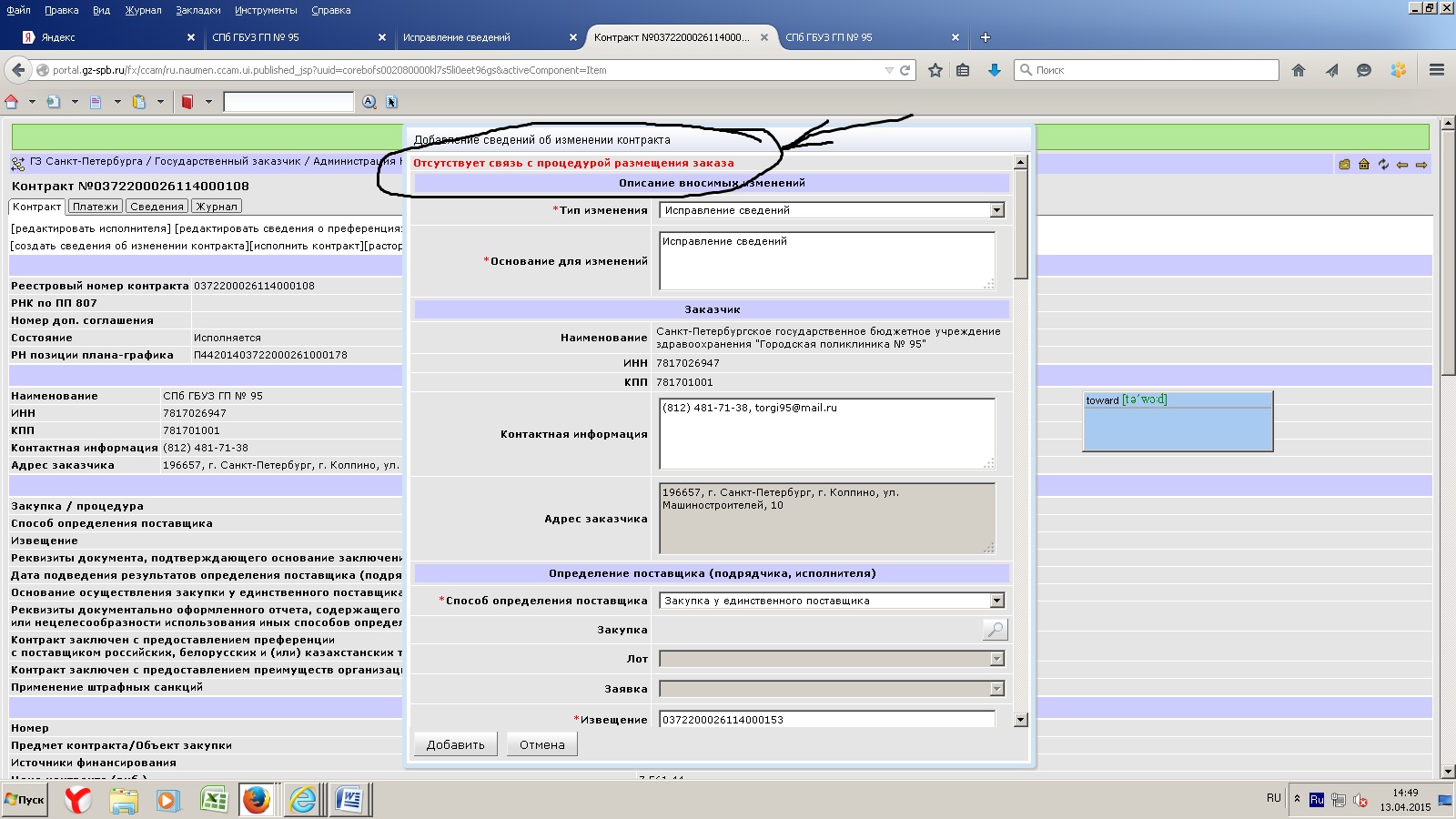The width and height of the screenshot is (1456, 819).
Task: Open downloads via blue arrow icon
Action: point(995,70)
